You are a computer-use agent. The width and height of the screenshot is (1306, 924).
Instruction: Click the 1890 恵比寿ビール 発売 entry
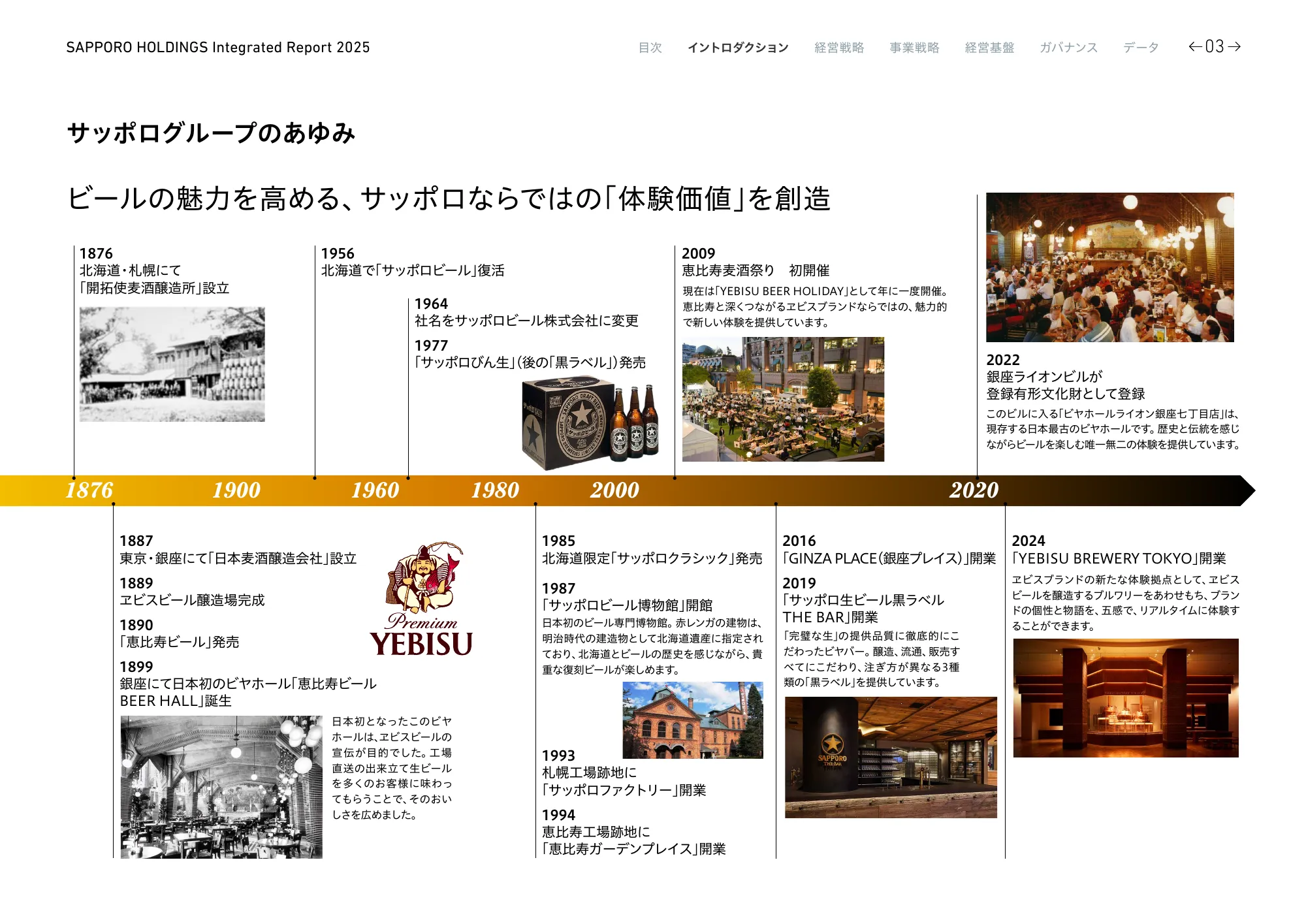pyautogui.click(x=180, y=633)
